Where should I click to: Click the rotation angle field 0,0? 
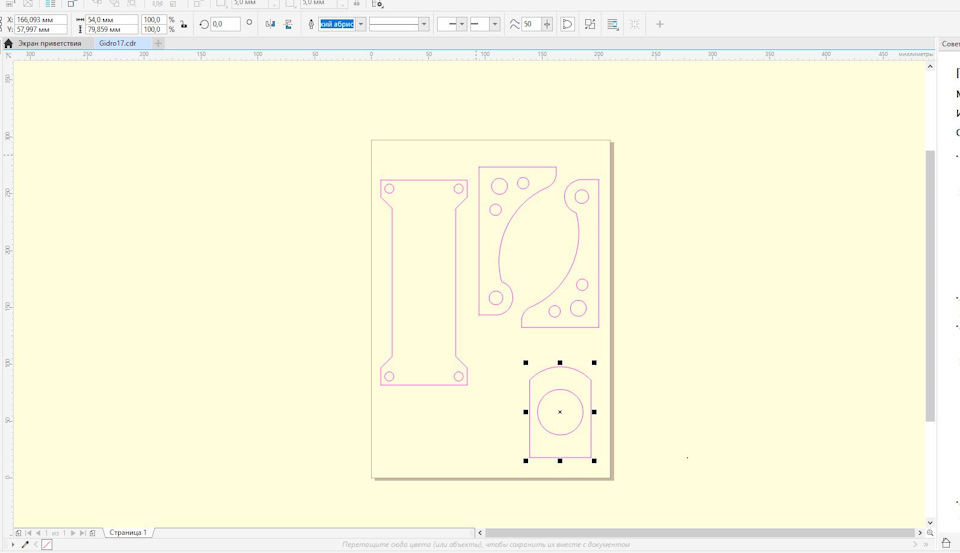point(225,24)
